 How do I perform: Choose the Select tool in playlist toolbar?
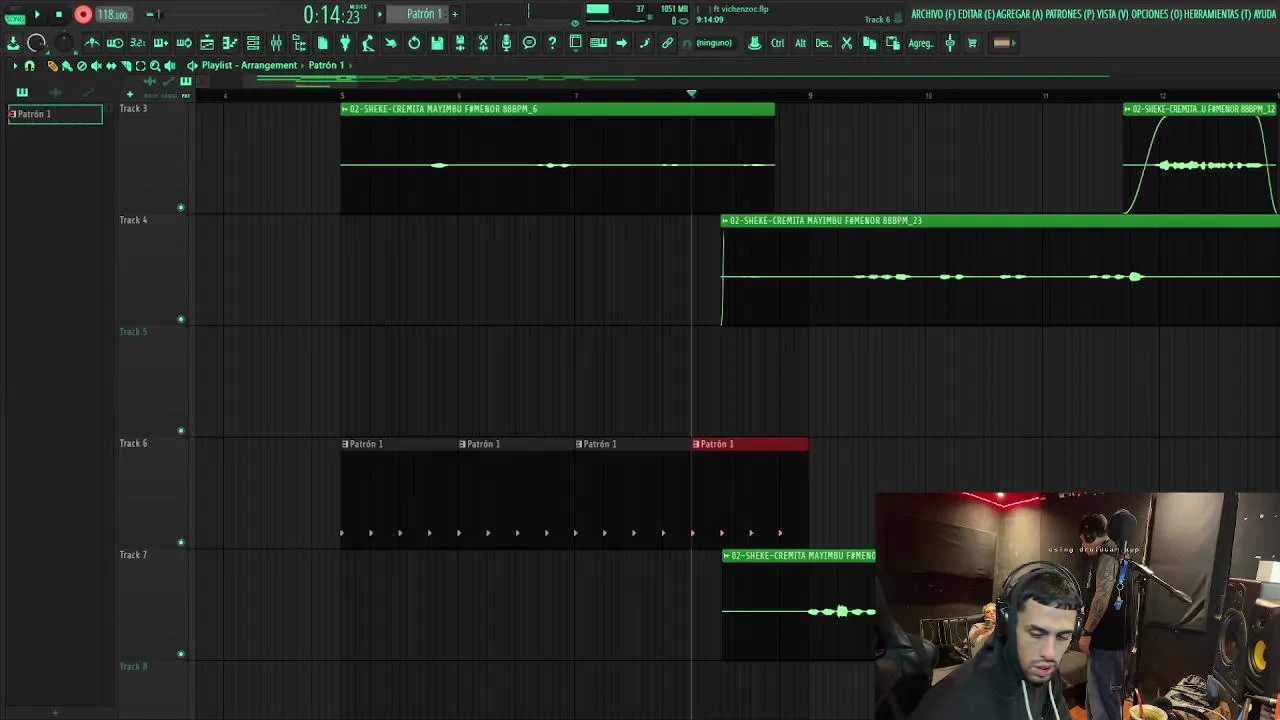pos(140,66)
